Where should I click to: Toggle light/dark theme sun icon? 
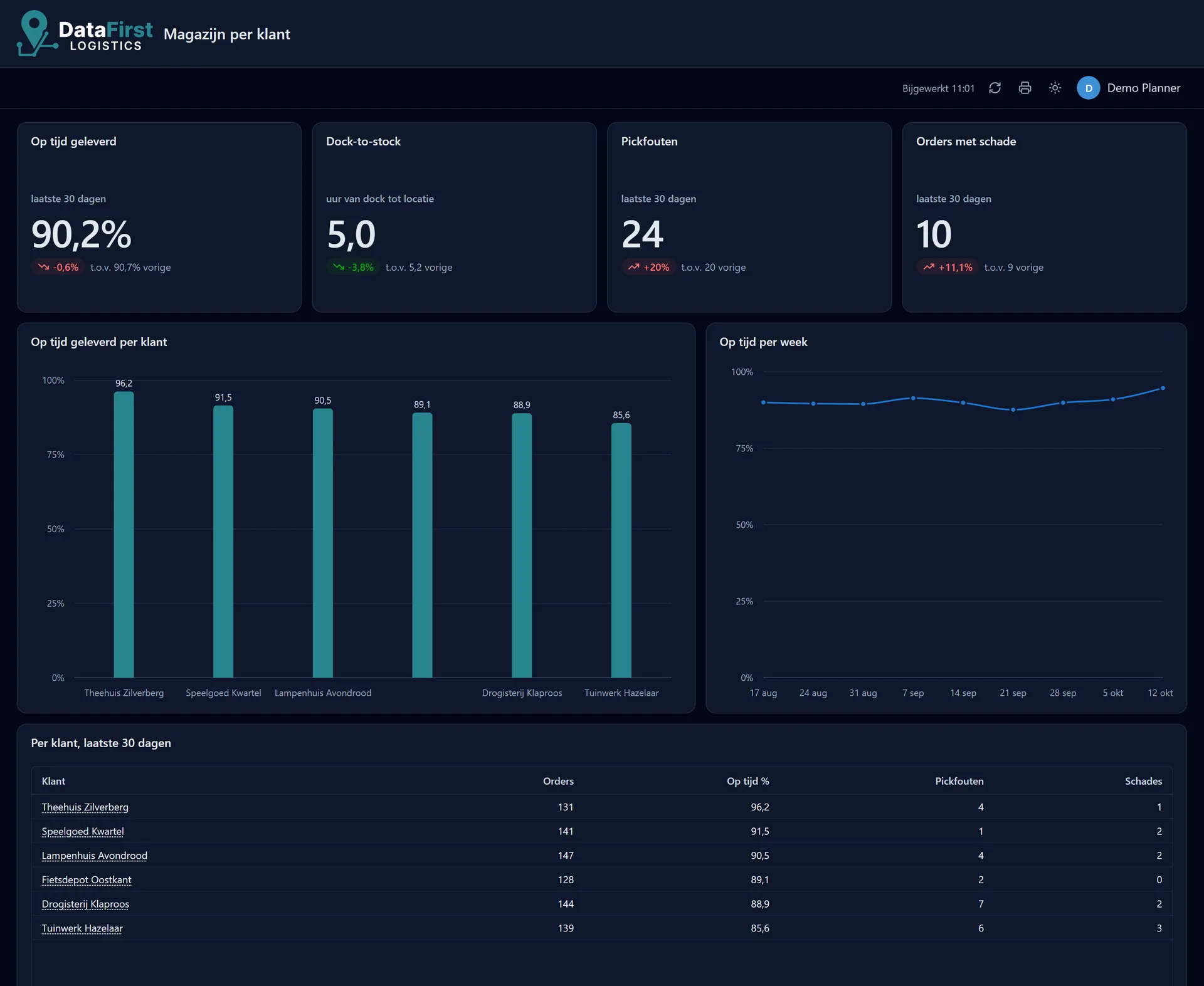pos(1055,88)
